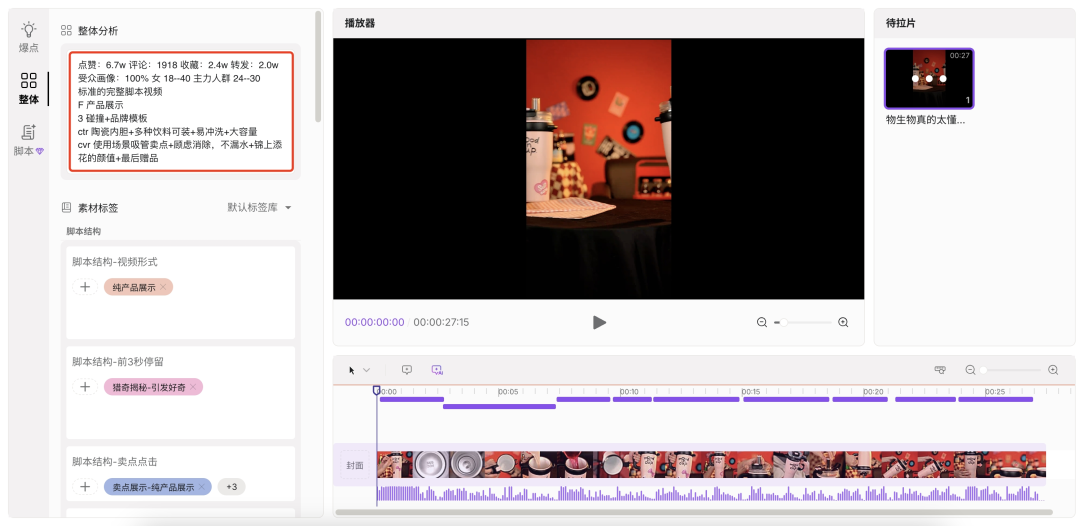Remove the 纯产品展示 tag

pyautogui.click(x=163, y=287)
